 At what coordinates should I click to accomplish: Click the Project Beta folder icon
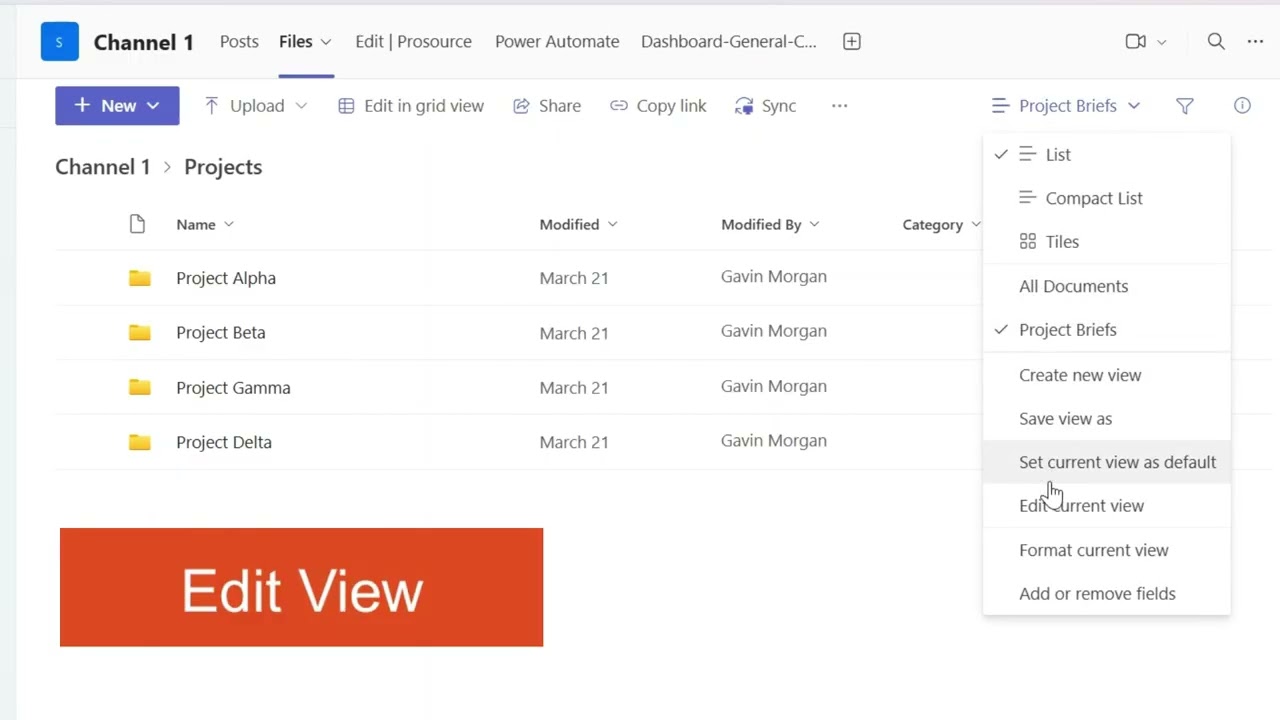140,332
